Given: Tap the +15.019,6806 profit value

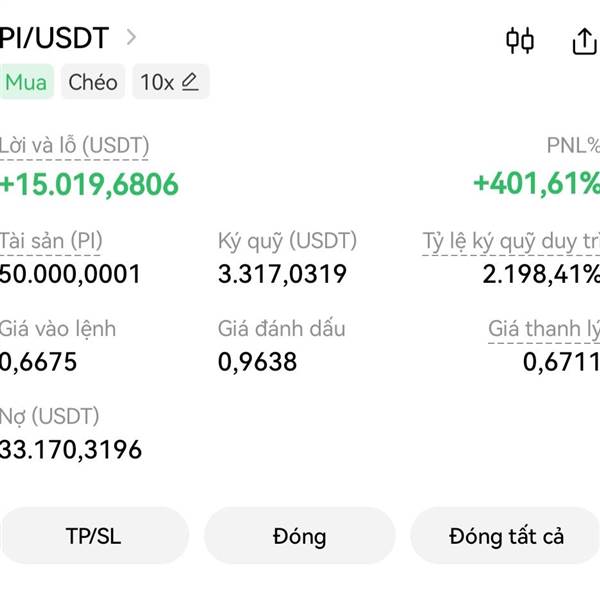Looking at the screenshot, I should pos(89,184).
